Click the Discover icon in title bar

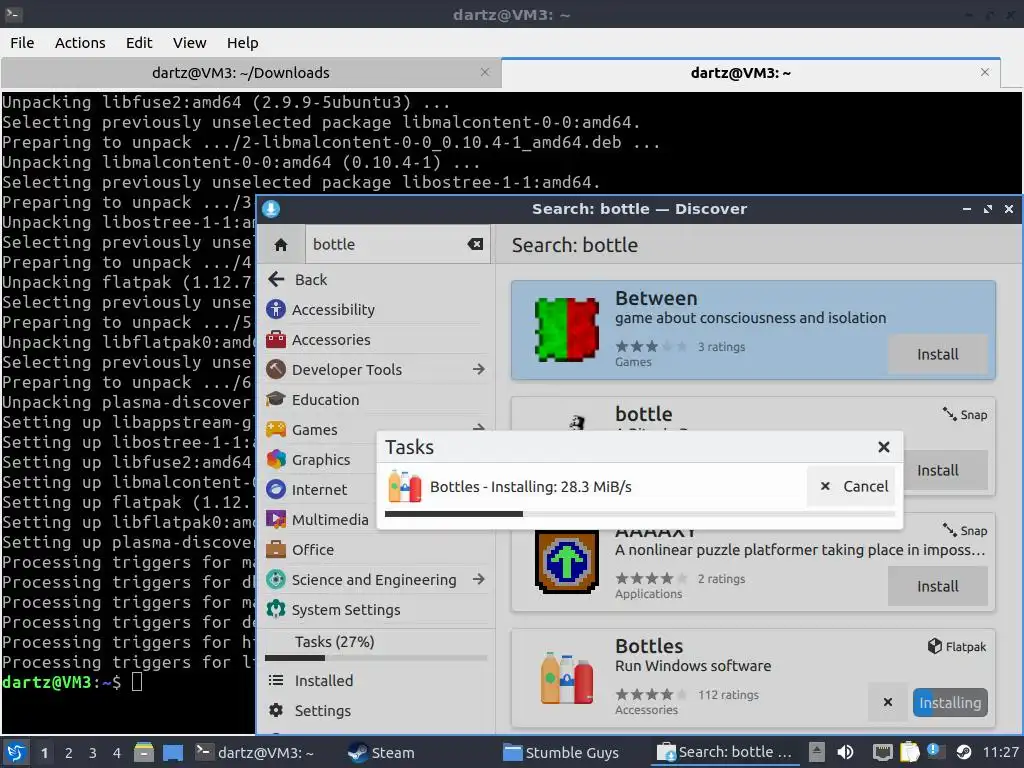tap(271, 209)
